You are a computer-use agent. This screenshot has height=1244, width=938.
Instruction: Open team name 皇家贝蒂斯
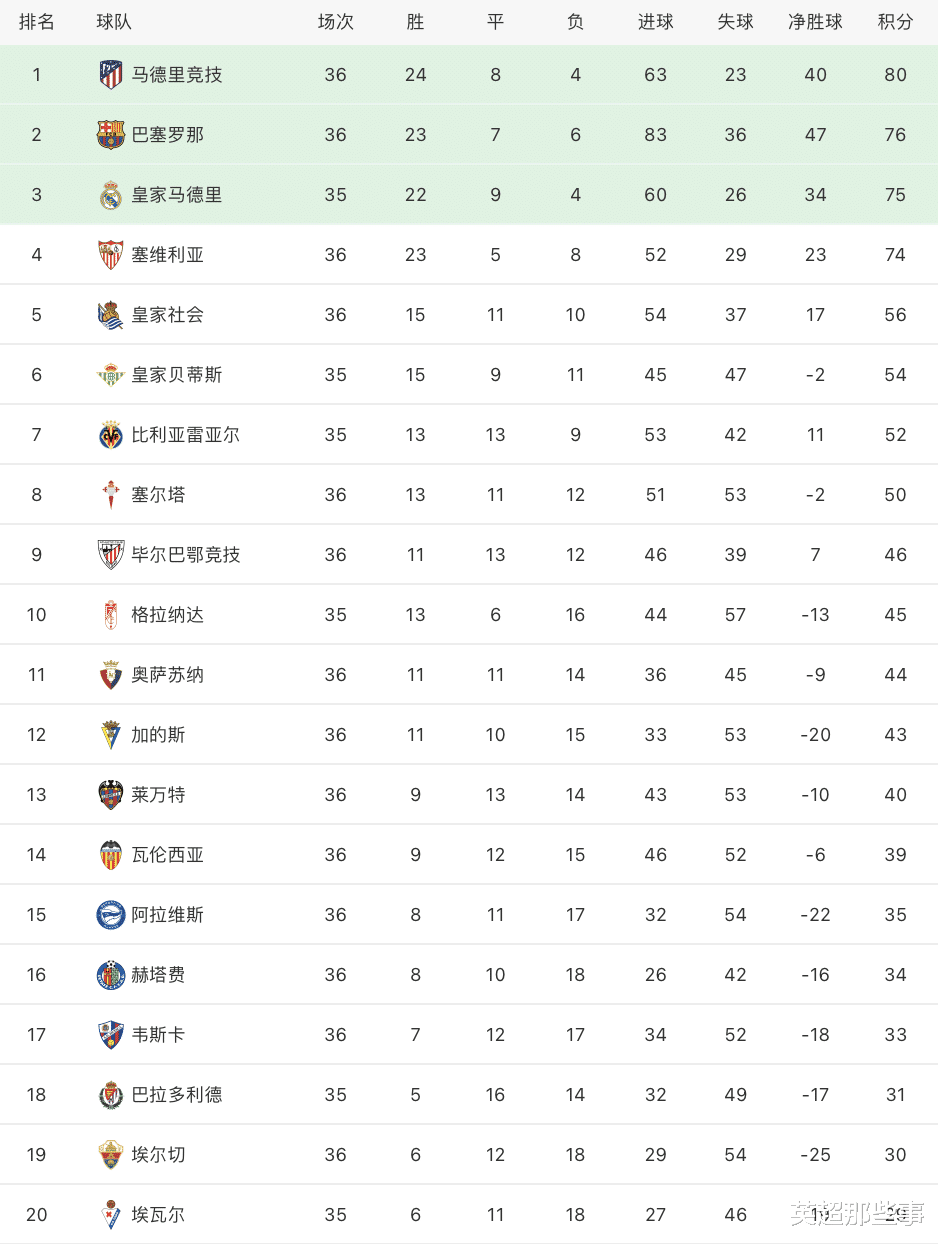pyautogui.click(x=177, y=375)
